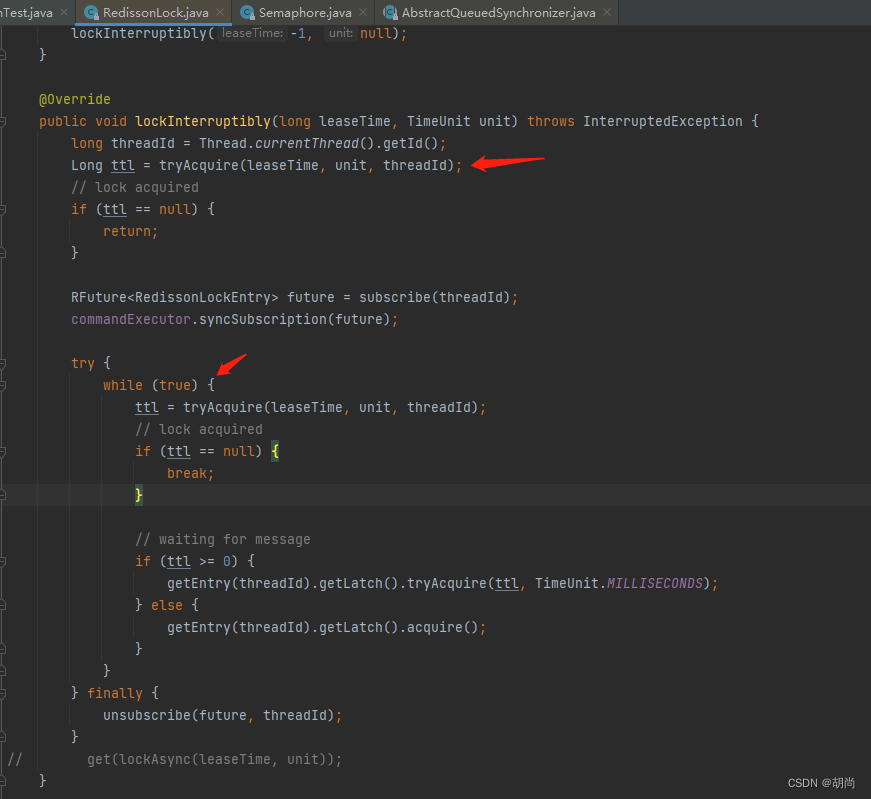Screen dimensions: 871x799
Task: Close the RedissonLock.java tab
Action: (x=220, y=12)
